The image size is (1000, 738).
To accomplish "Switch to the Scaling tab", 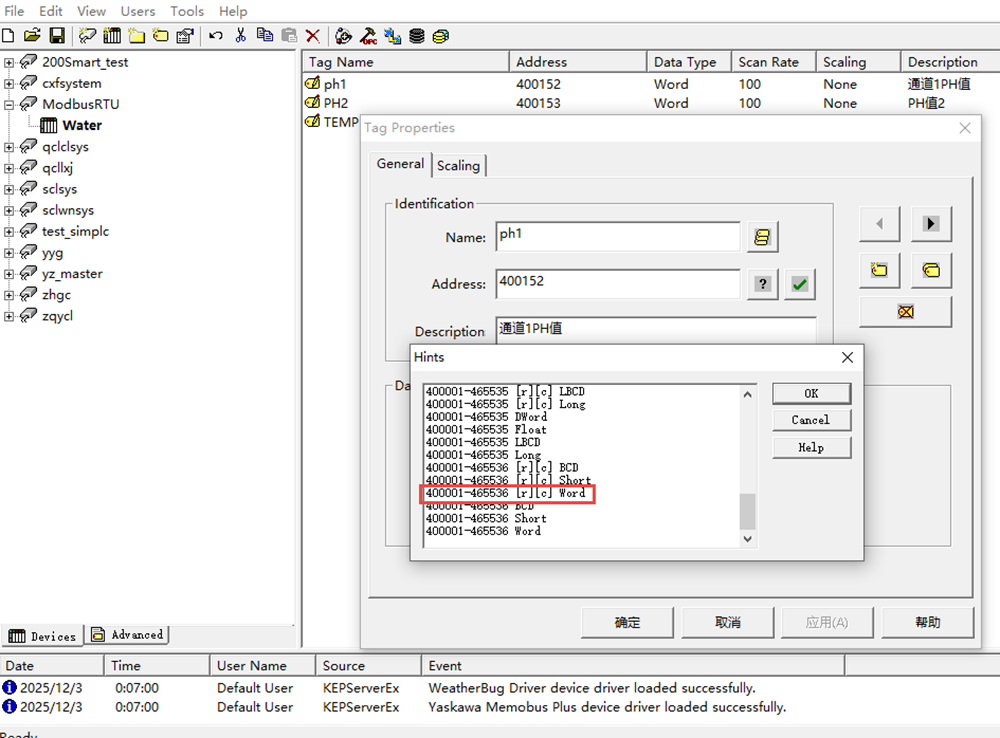I will 458,166.
